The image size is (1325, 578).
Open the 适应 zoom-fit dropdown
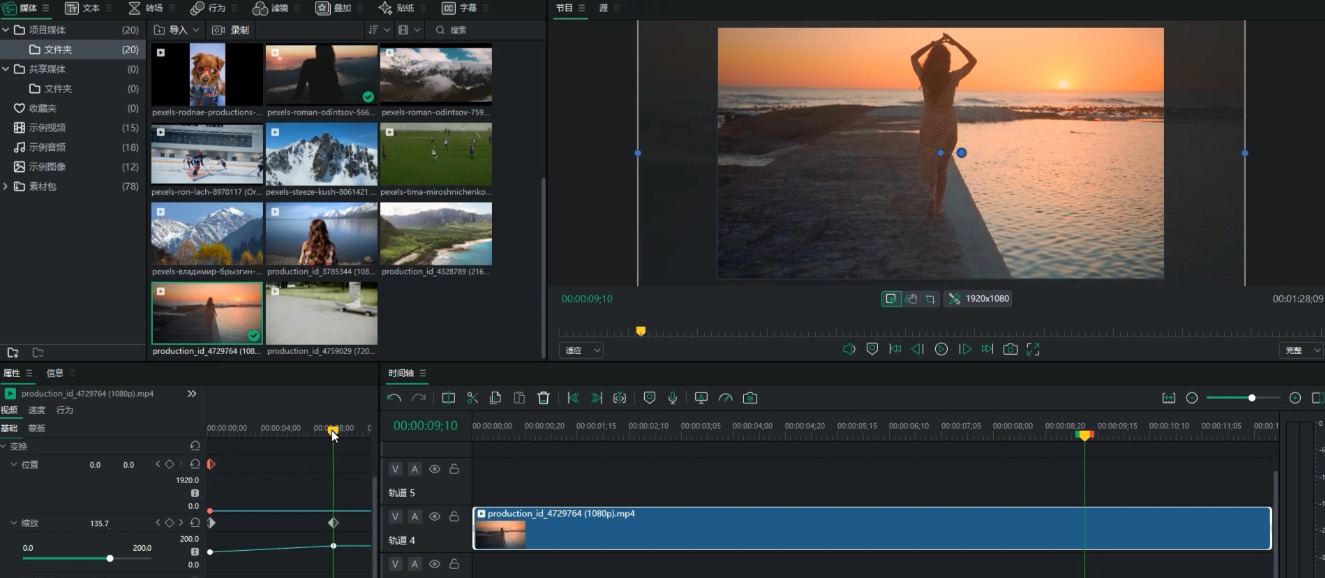click(x=581, y=351)
